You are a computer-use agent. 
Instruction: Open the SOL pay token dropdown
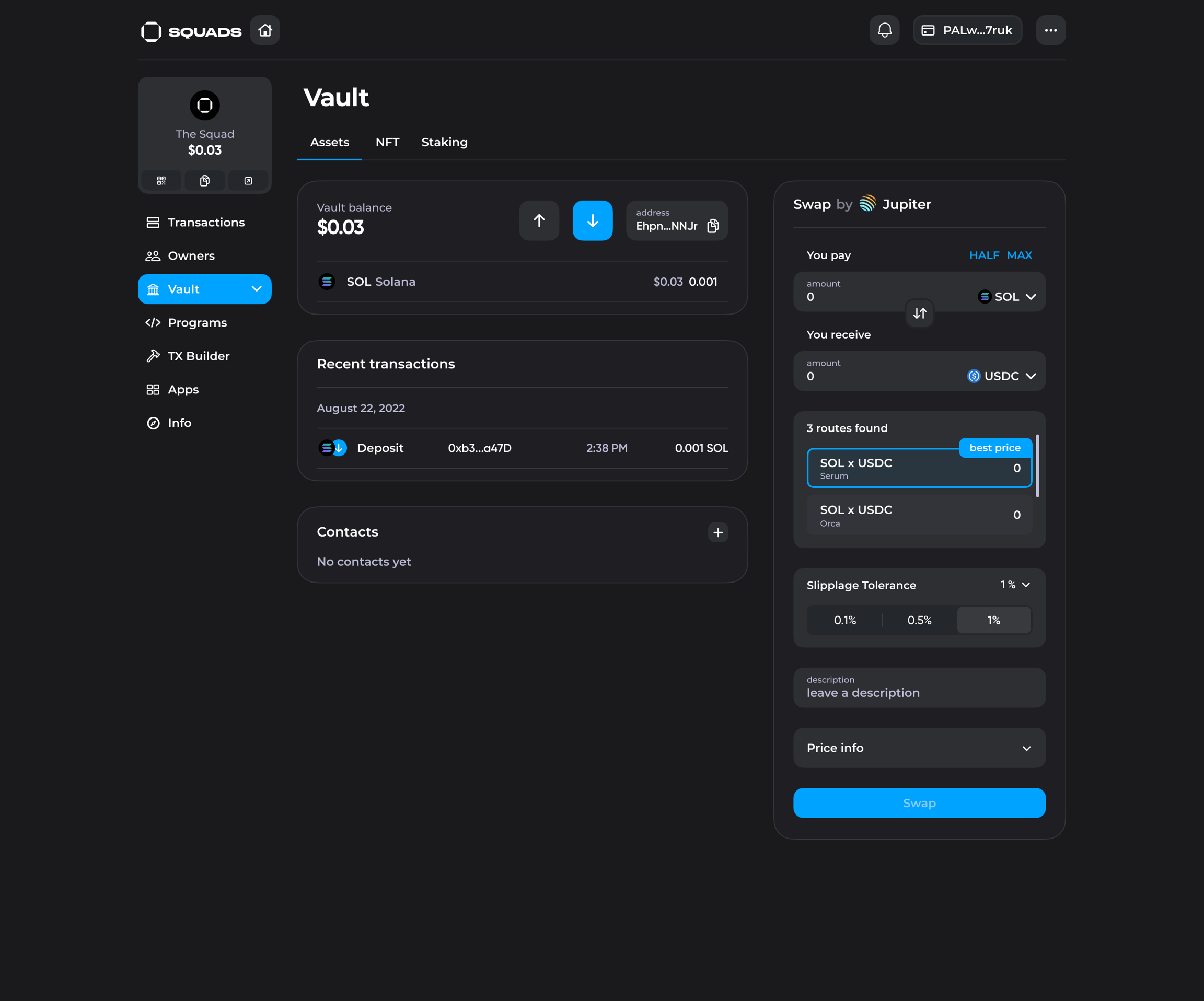pyautogui.click(x=1007, y=297)
